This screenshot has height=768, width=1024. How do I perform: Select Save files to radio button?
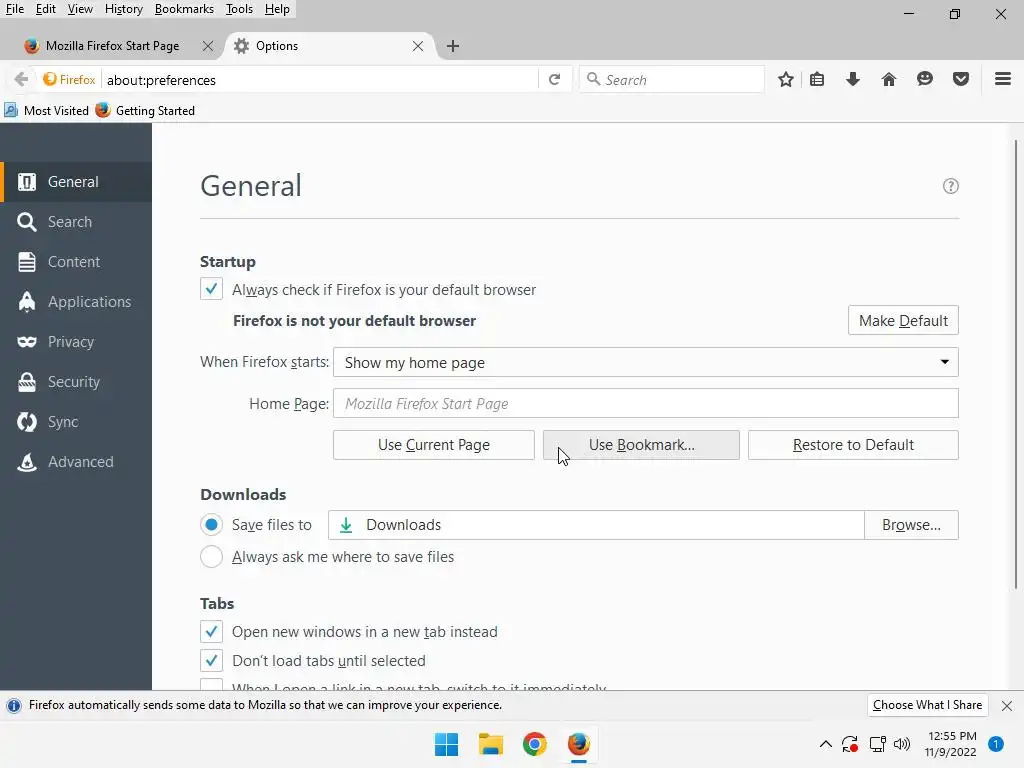click(211, 524)
